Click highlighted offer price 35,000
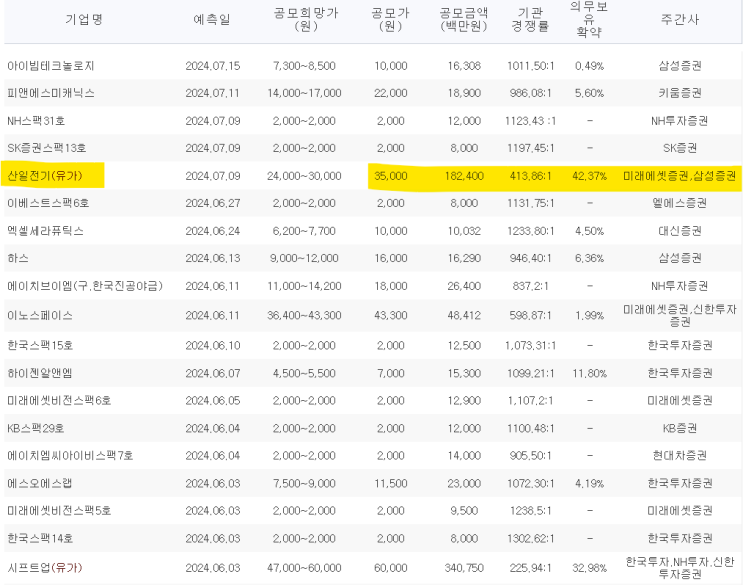743x585 pixels. click(x=390, y=176)
